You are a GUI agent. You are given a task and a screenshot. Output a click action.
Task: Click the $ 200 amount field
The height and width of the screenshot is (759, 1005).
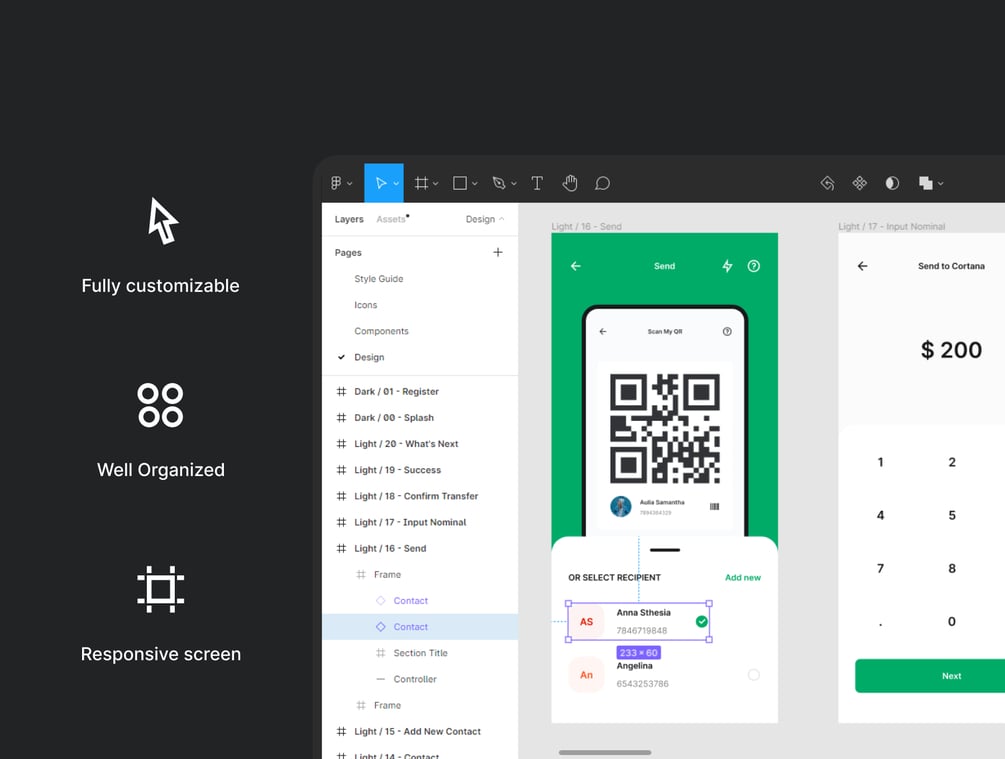coord(951,350)
